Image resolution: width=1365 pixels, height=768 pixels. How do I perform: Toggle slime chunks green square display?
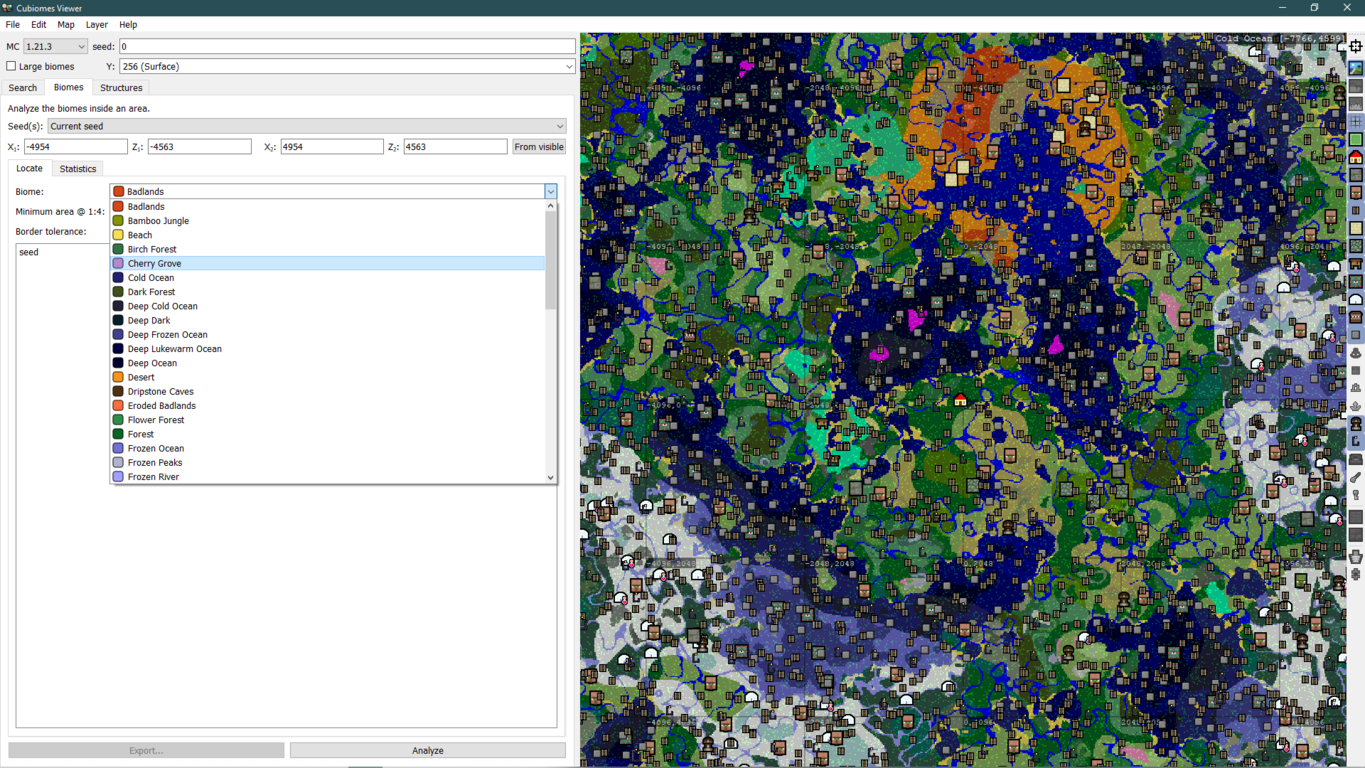point(1356,140)
